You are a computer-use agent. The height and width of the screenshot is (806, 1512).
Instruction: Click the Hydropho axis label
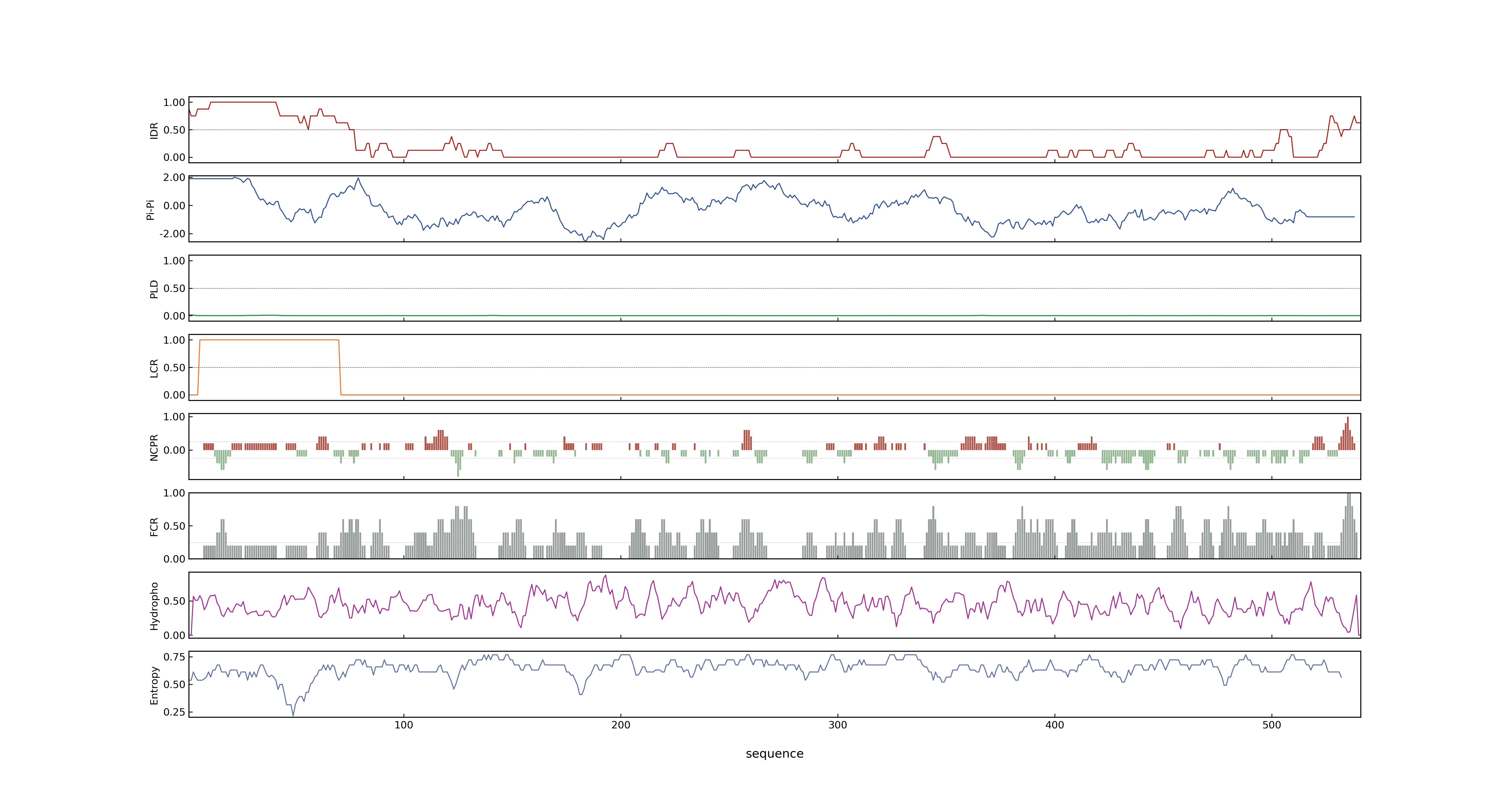coord(154,606)
